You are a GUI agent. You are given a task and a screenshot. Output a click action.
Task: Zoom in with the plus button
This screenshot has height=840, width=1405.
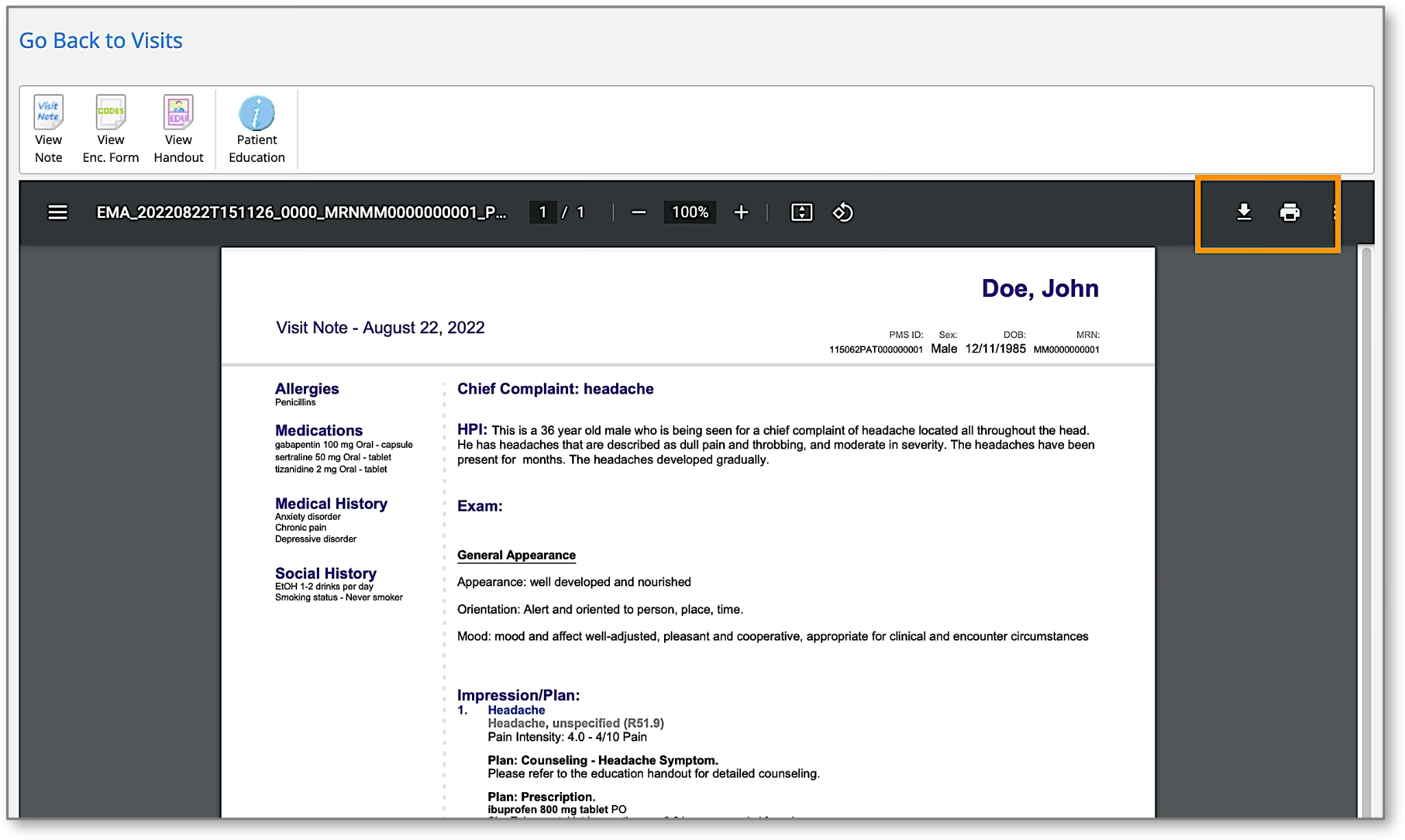coord(741,213)
